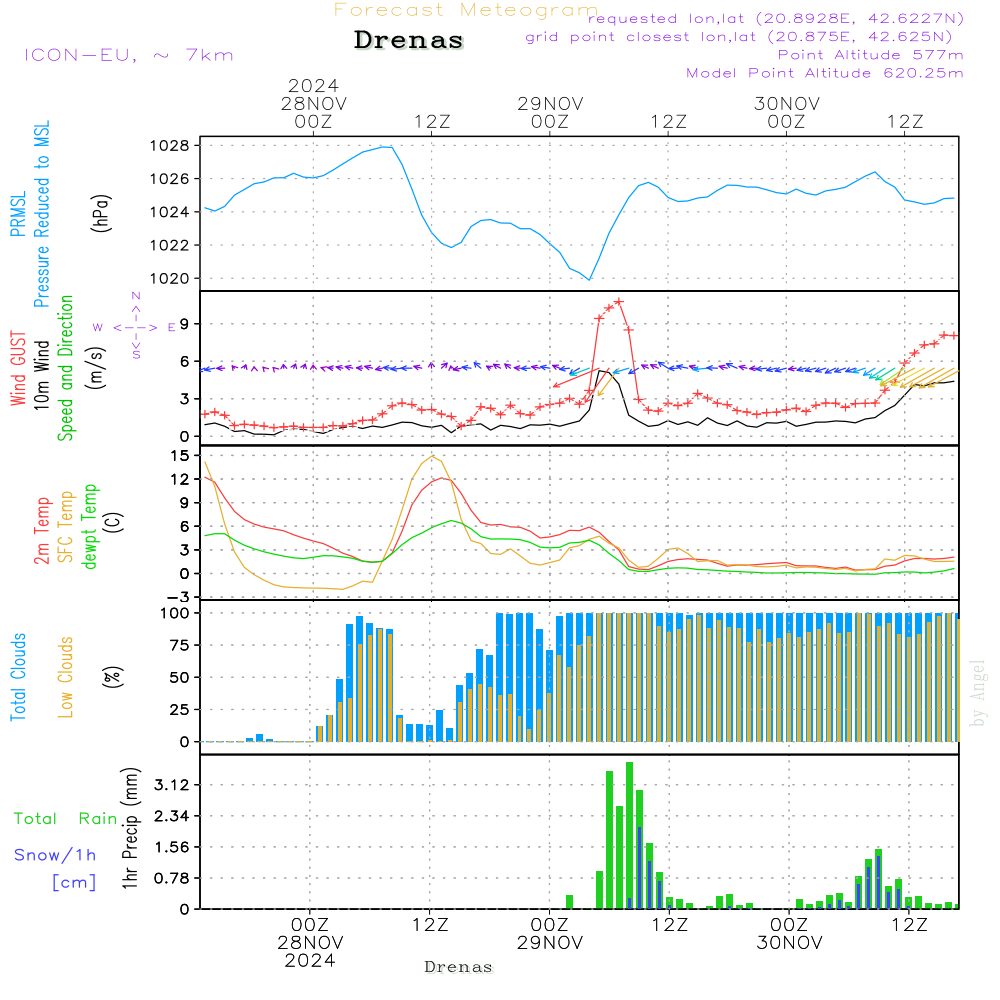1000x1000 pixels.
Task: Click 'Point Altitude 577m' text
Action: pos(870,55)
